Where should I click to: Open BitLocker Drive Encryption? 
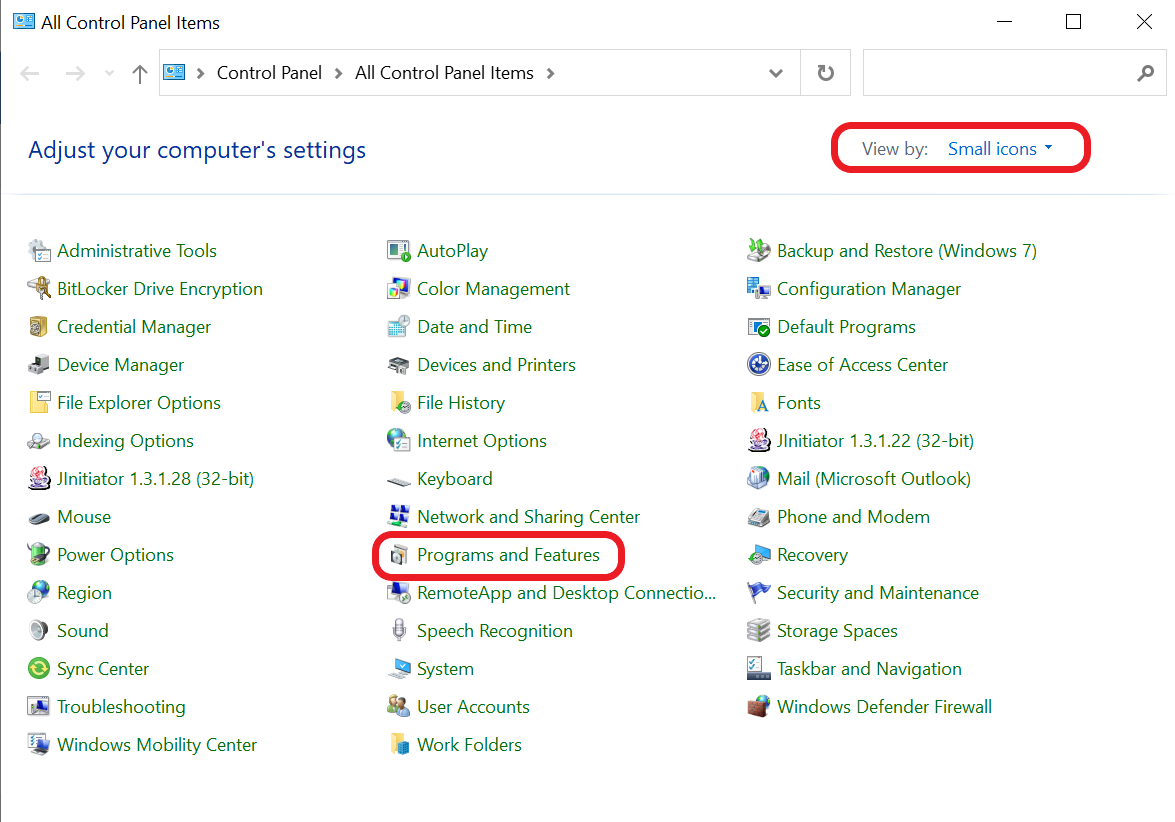(158, 288)
